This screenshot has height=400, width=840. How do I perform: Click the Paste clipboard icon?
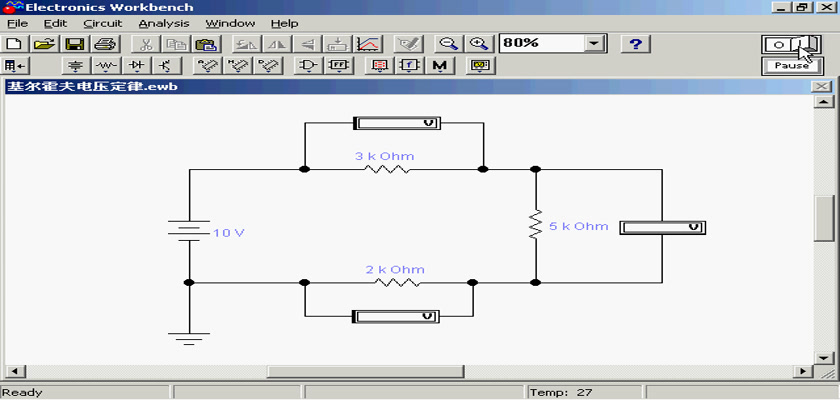coord(205,44)
